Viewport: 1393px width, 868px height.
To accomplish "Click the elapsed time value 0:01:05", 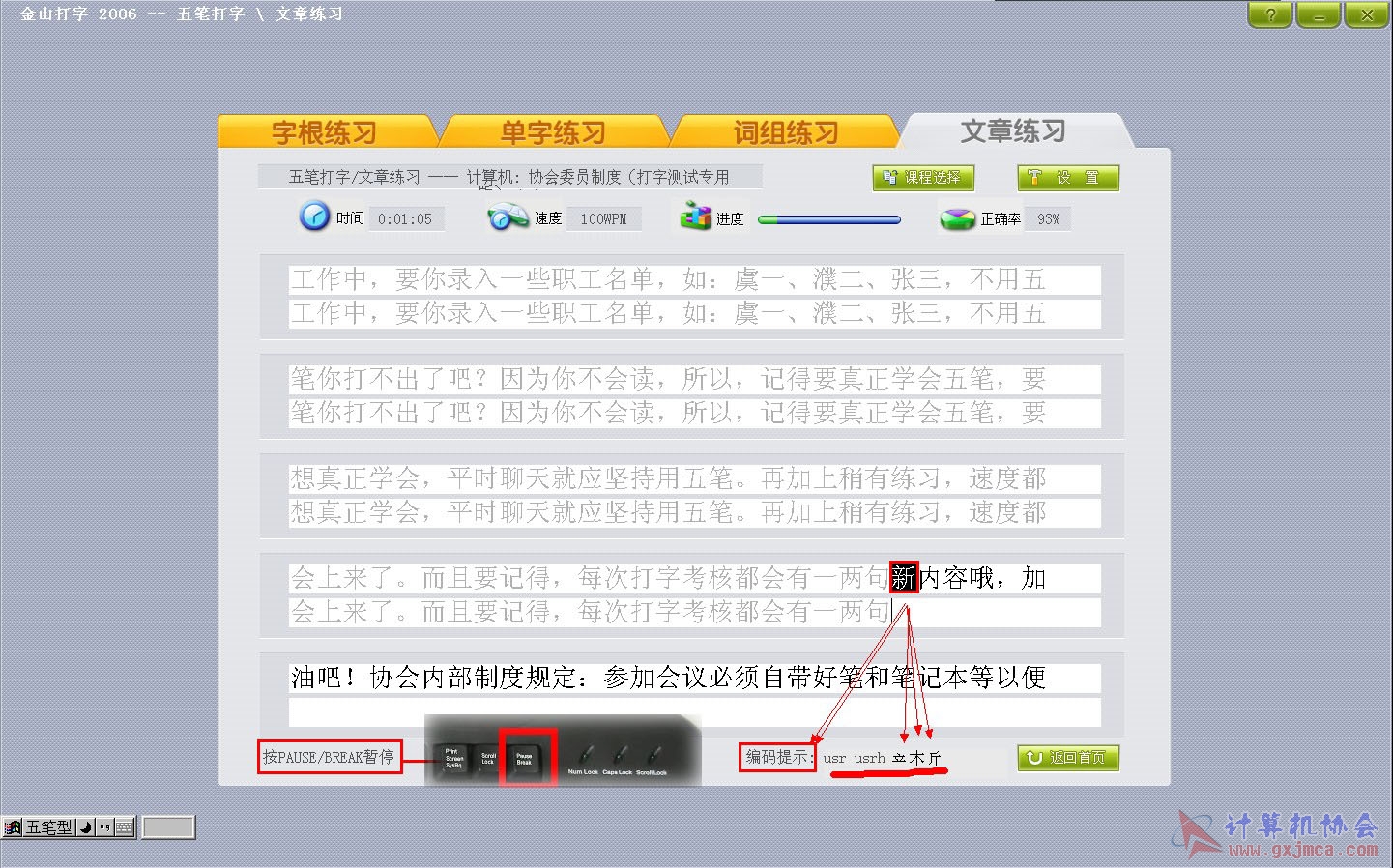I will click(x=405, y=219).
